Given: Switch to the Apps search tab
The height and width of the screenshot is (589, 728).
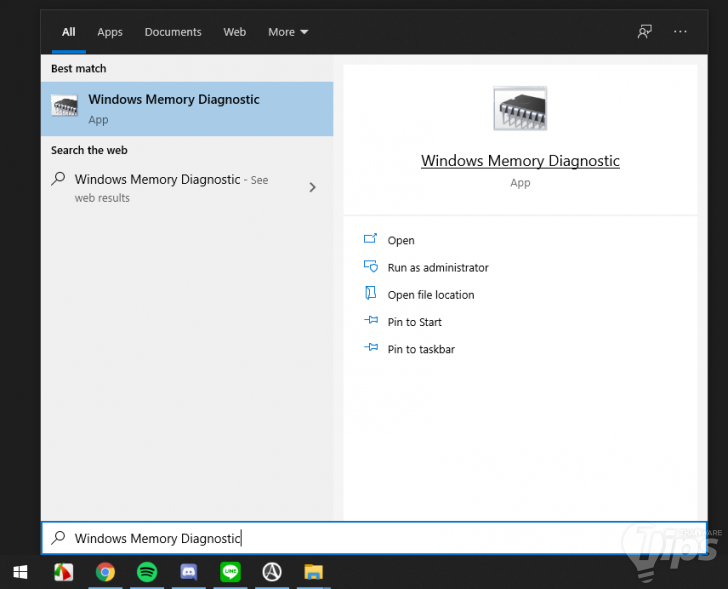Looking at the screenshot, I should pos(110,32).
